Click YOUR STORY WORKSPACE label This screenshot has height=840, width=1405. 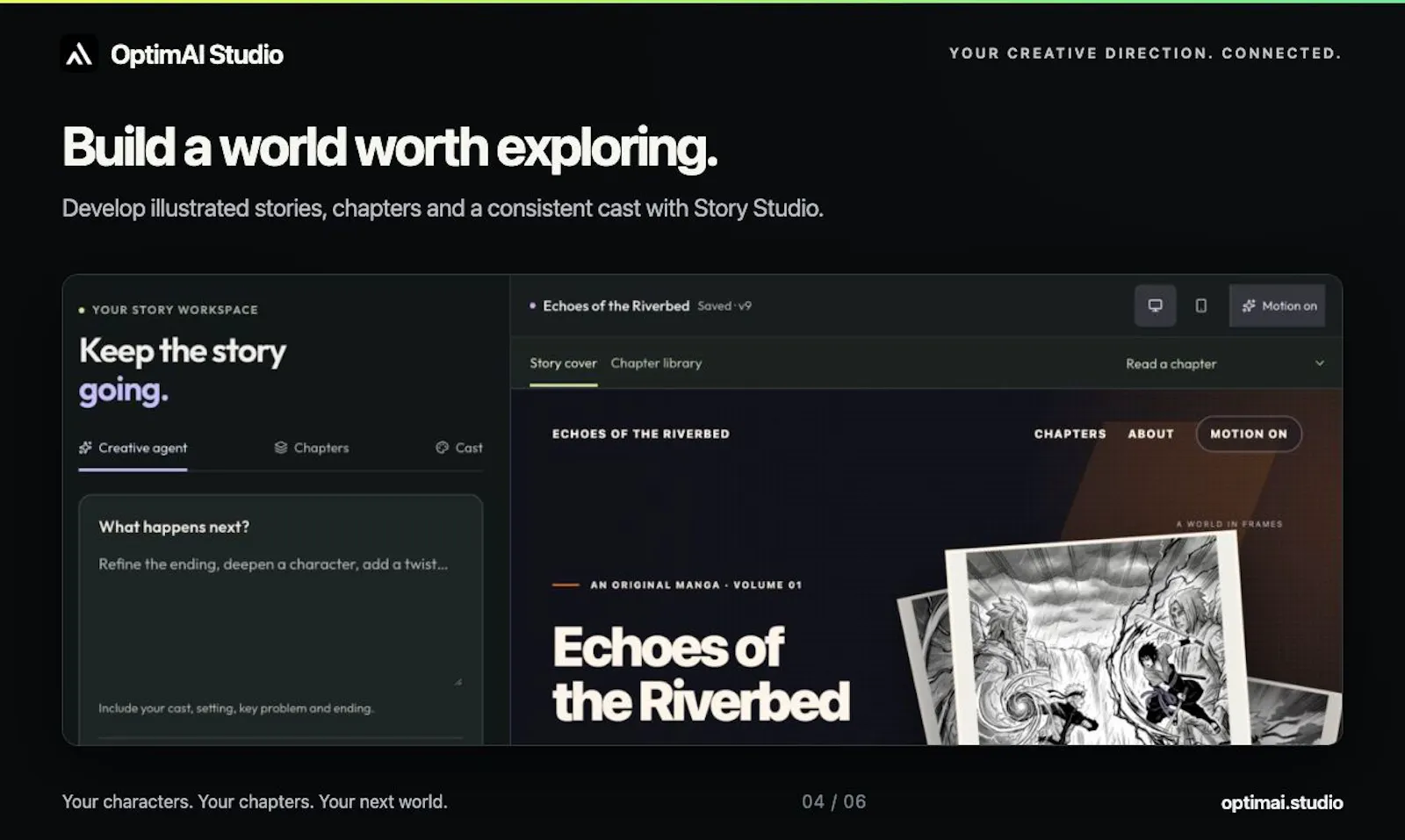175,310
